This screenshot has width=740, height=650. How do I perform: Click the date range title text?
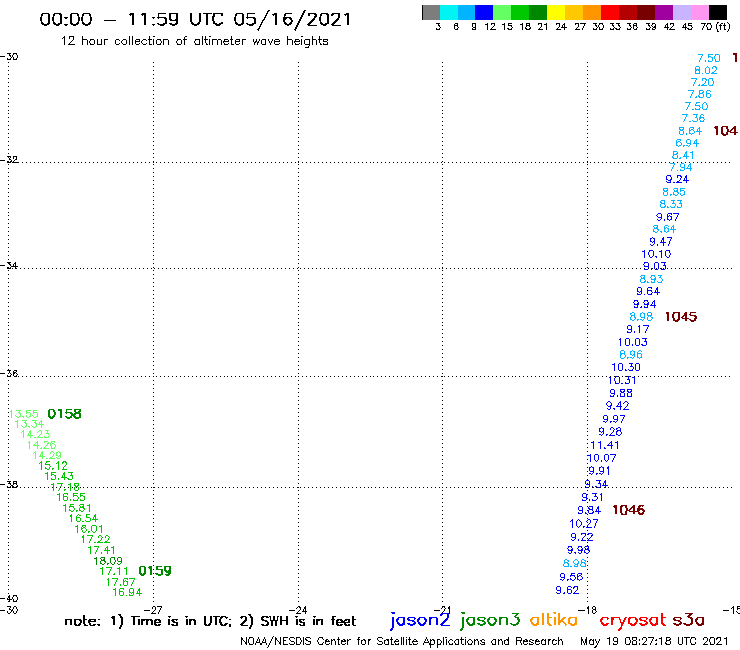point(195,19)
